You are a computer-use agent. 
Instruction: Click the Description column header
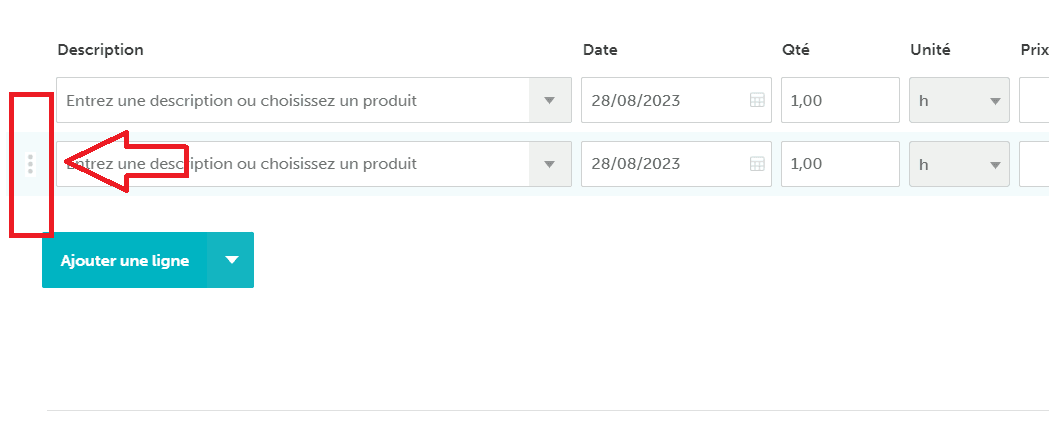[100, 50]
